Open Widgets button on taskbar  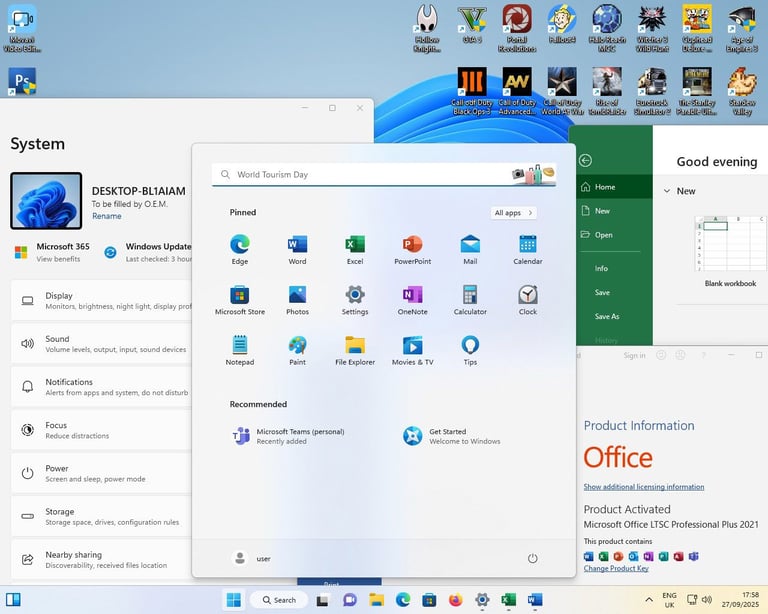[x=13, y=599]
